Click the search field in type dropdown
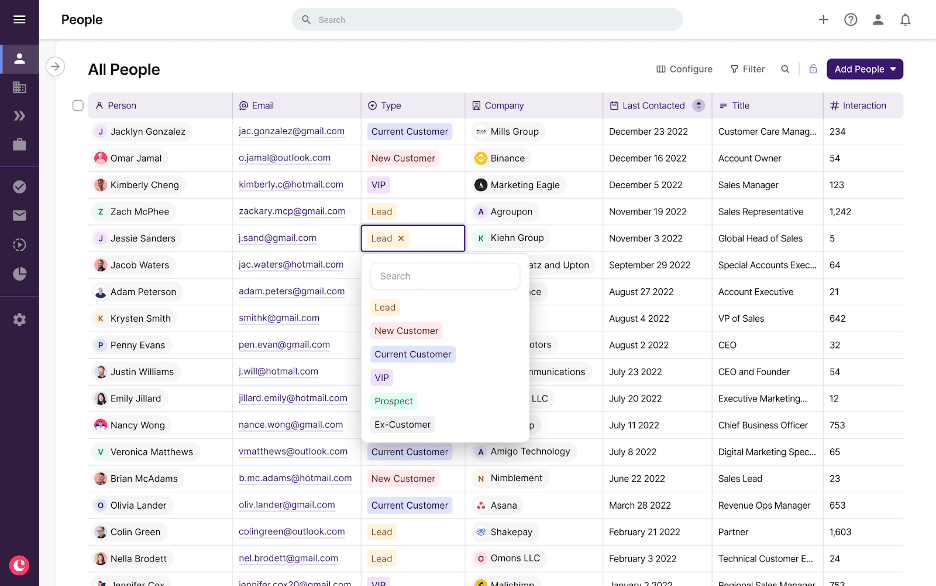The height and width of the screenshot is (586, 936). pos(445,276)
